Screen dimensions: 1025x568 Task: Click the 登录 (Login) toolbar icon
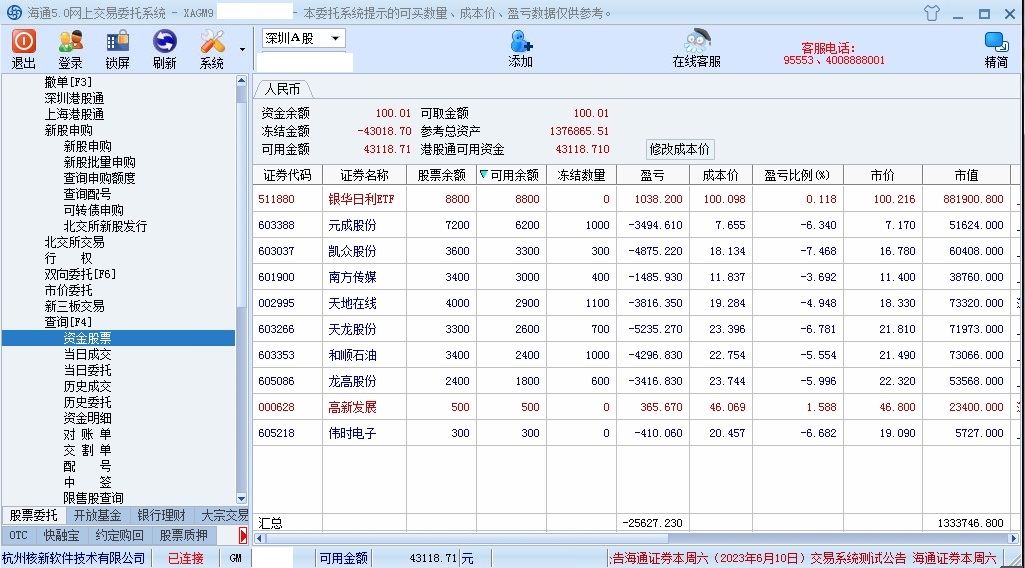click(x=70, y=48)
